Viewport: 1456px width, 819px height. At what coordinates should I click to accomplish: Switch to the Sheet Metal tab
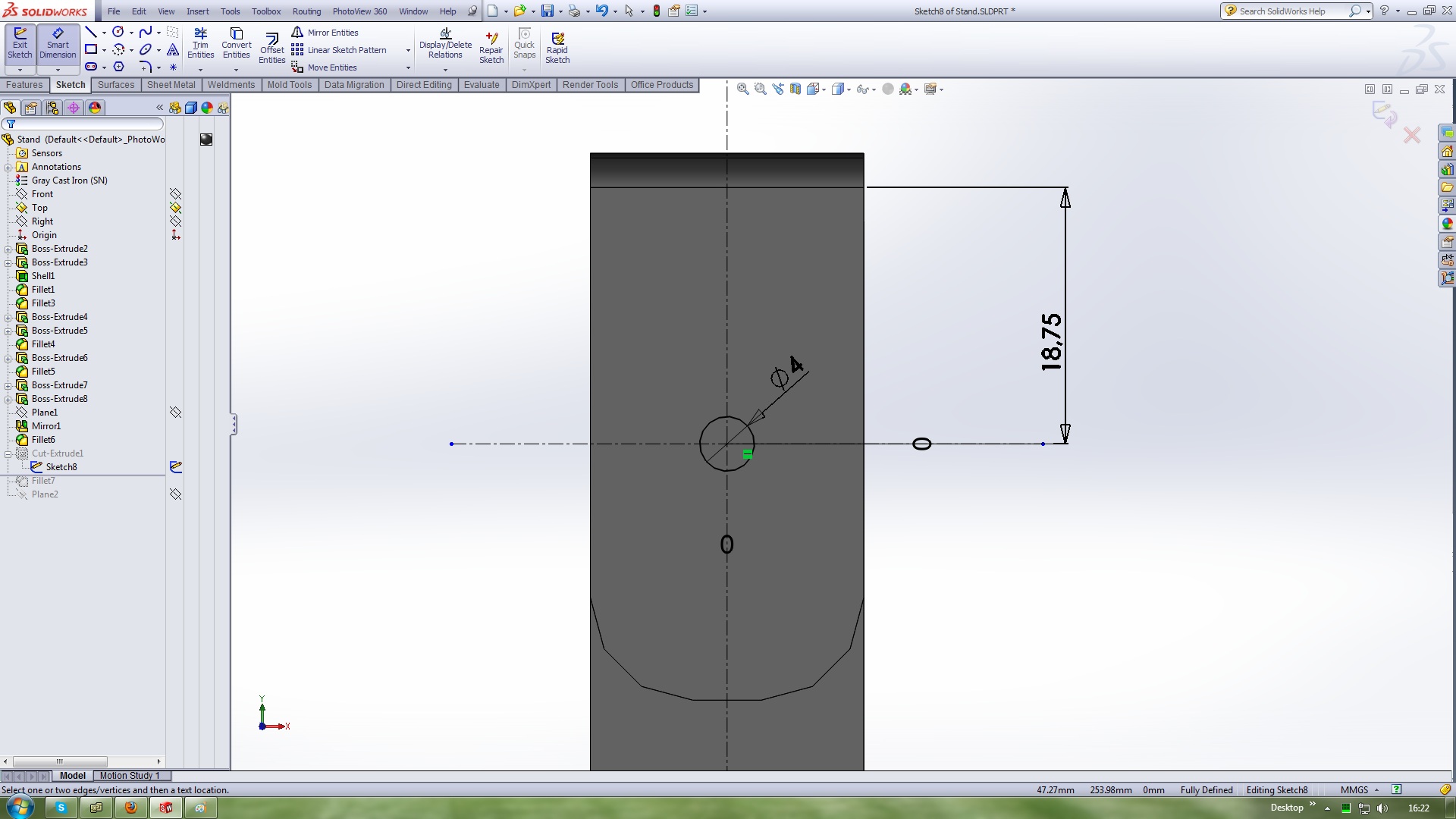171,85
